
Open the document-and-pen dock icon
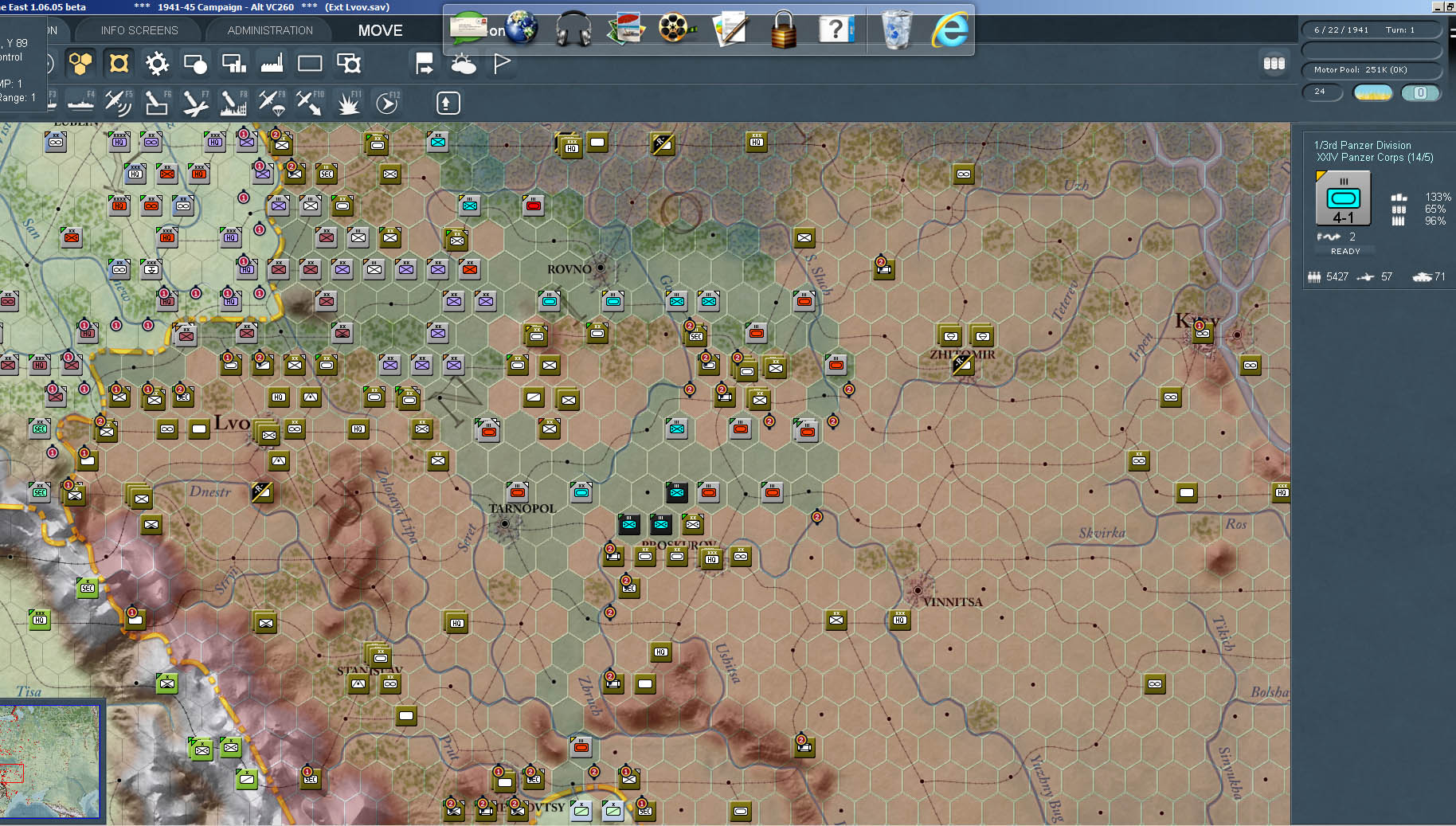(730, 29)
